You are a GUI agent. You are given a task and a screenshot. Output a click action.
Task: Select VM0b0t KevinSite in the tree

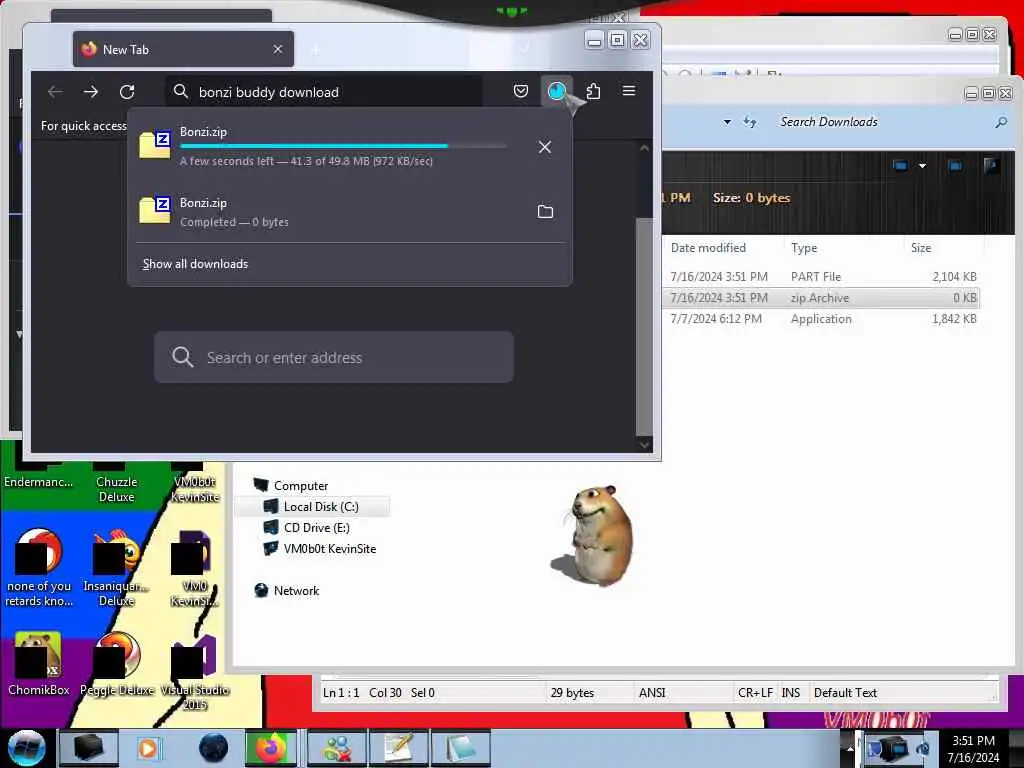tap(319, 549)
